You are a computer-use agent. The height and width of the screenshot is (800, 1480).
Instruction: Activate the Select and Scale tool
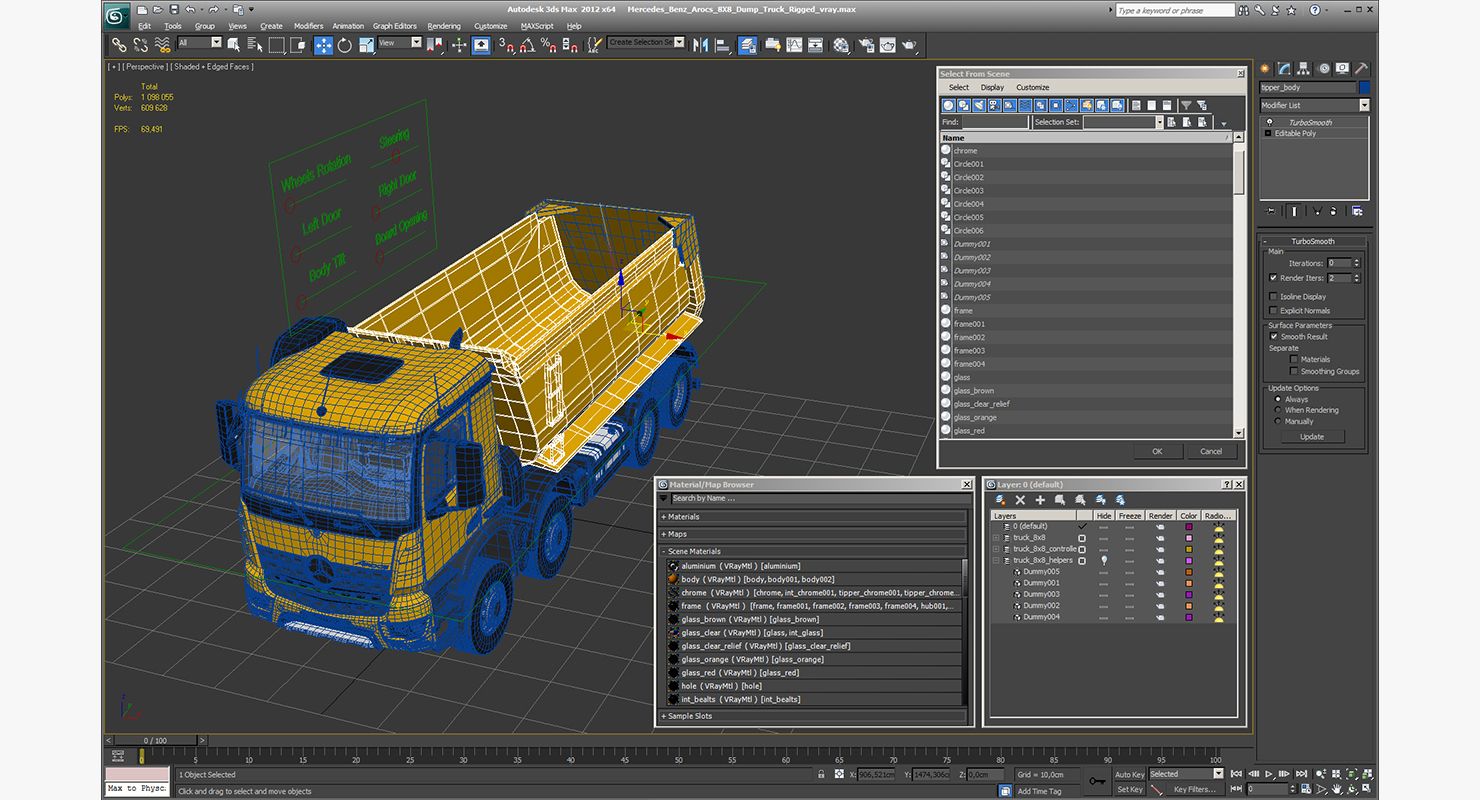click(x=365, y=45)
